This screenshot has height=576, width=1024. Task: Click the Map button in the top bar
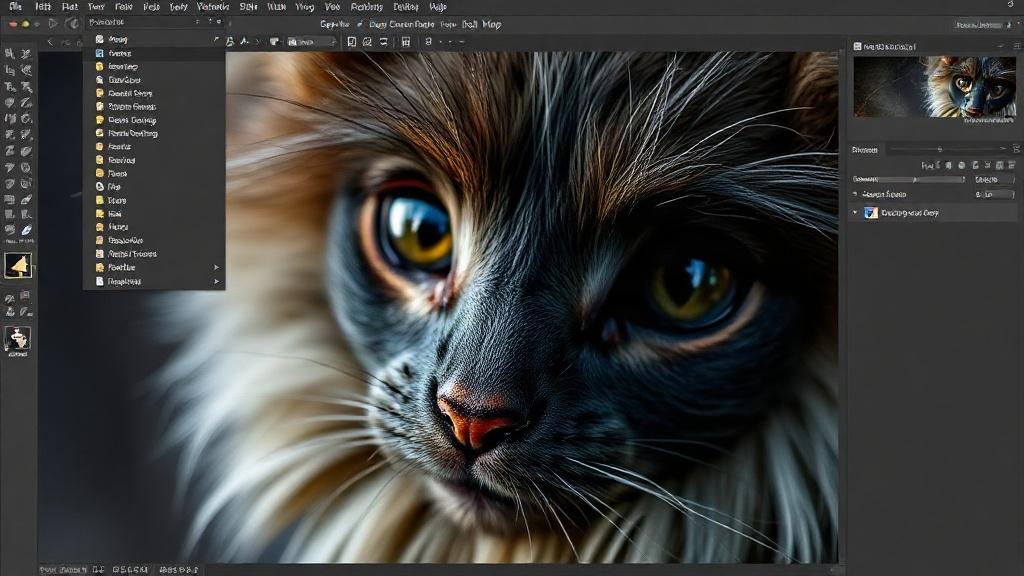coord(491,24)
